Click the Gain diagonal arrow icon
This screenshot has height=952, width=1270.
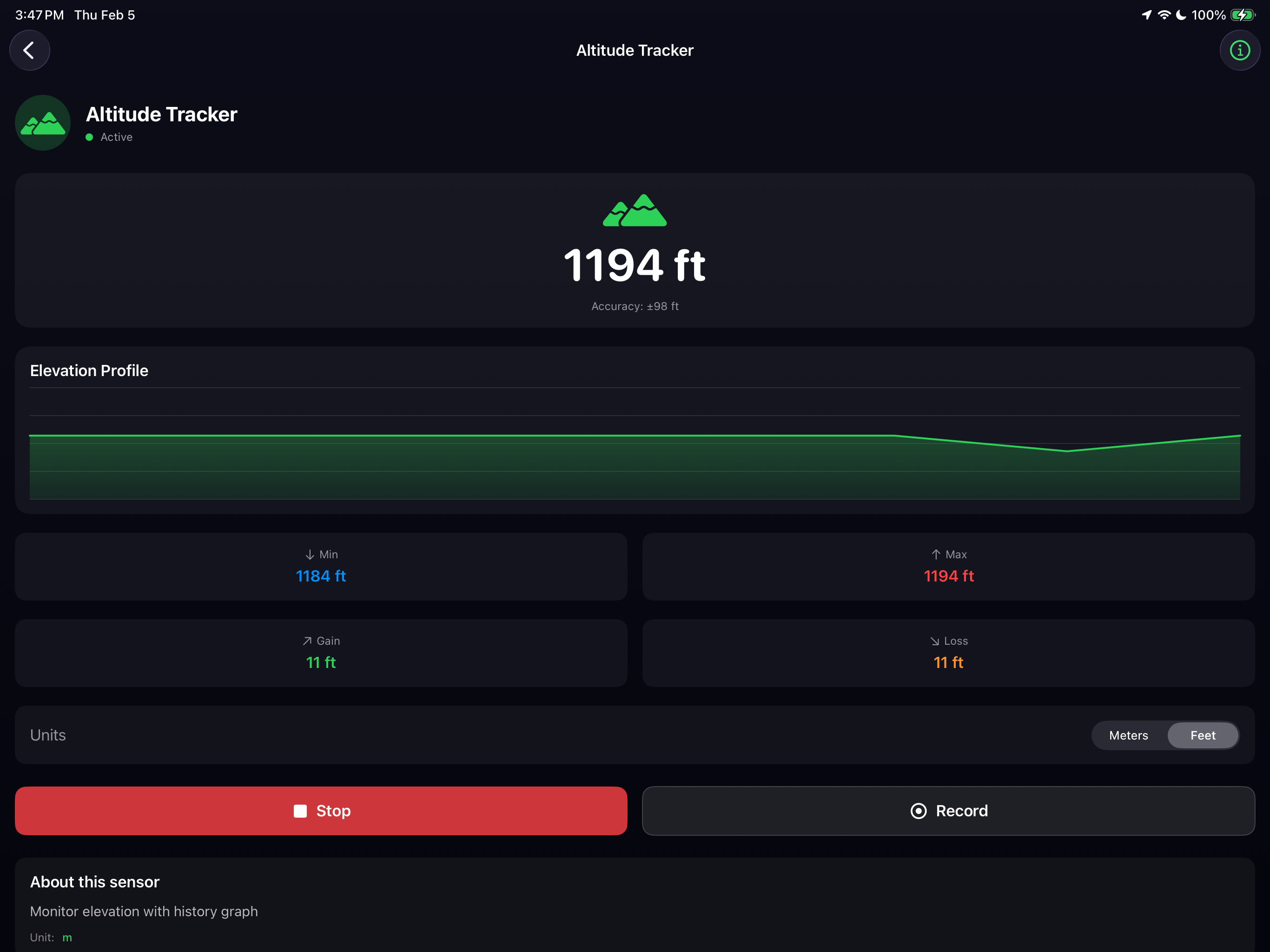(307, 641)
